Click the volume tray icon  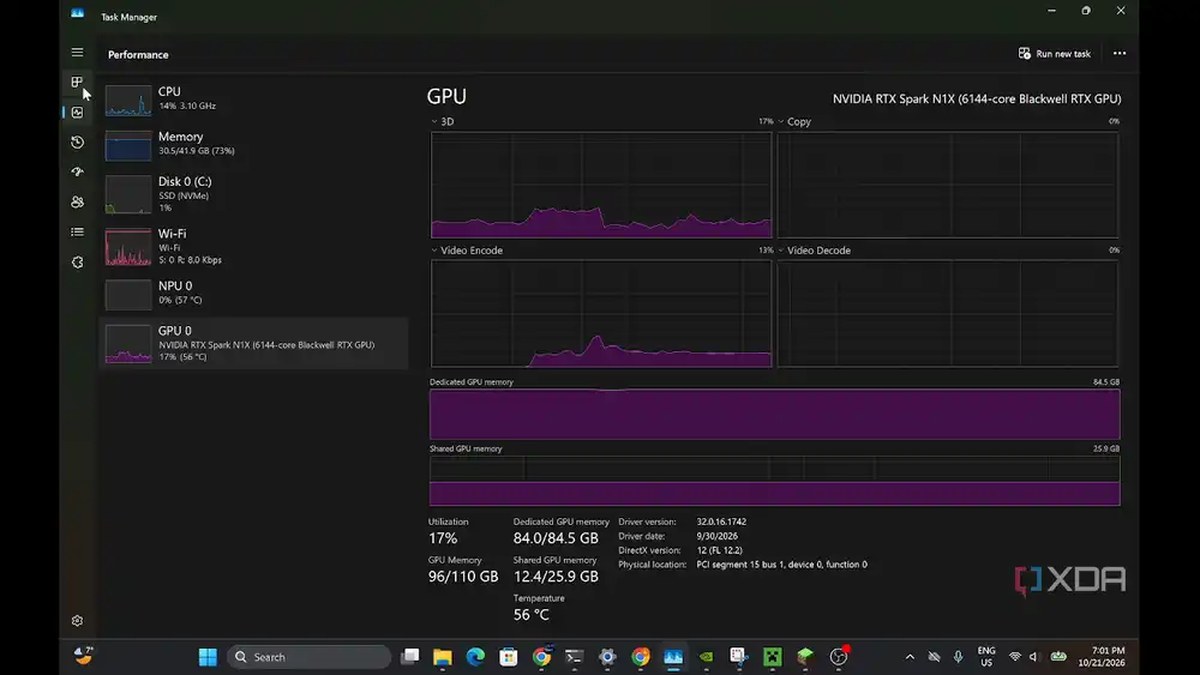(1035, 657)
